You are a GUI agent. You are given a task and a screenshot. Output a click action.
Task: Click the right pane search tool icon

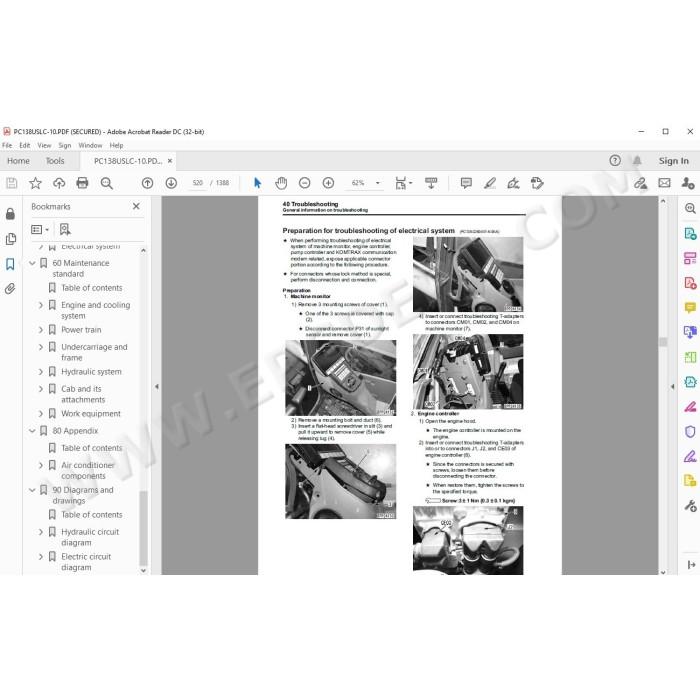tap(690, 208)
